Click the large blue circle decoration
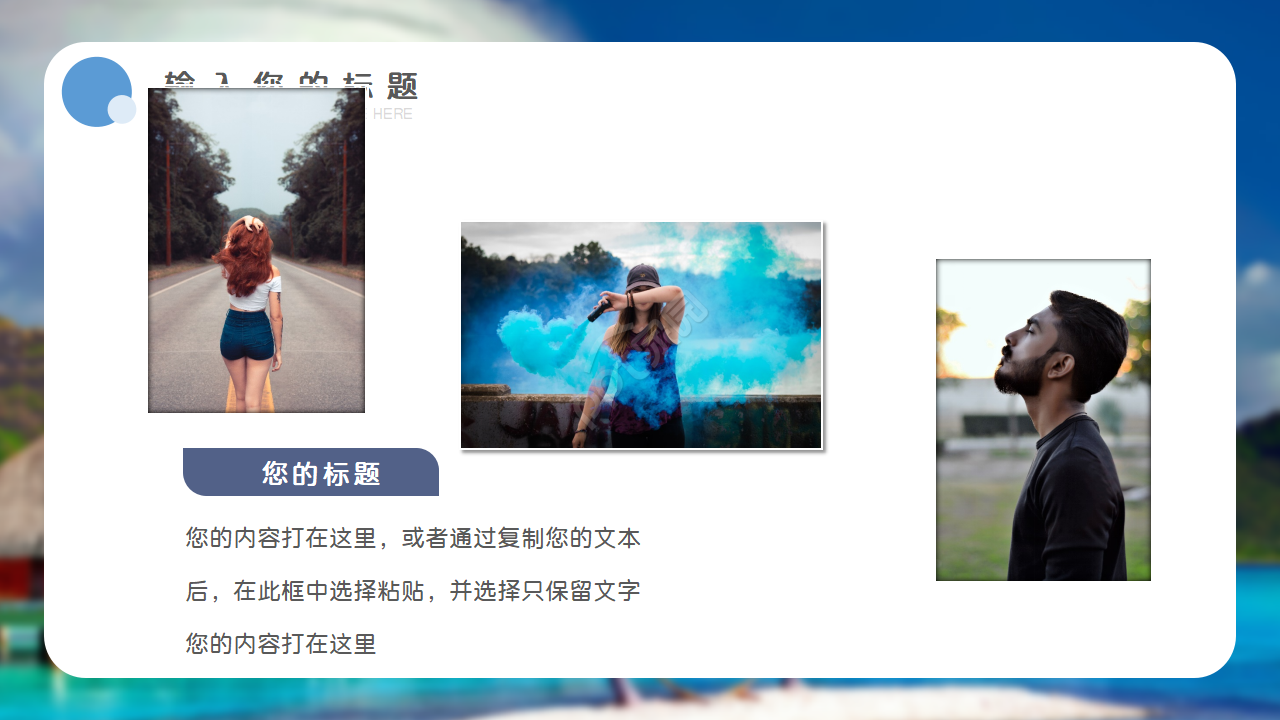 [95, 92]
